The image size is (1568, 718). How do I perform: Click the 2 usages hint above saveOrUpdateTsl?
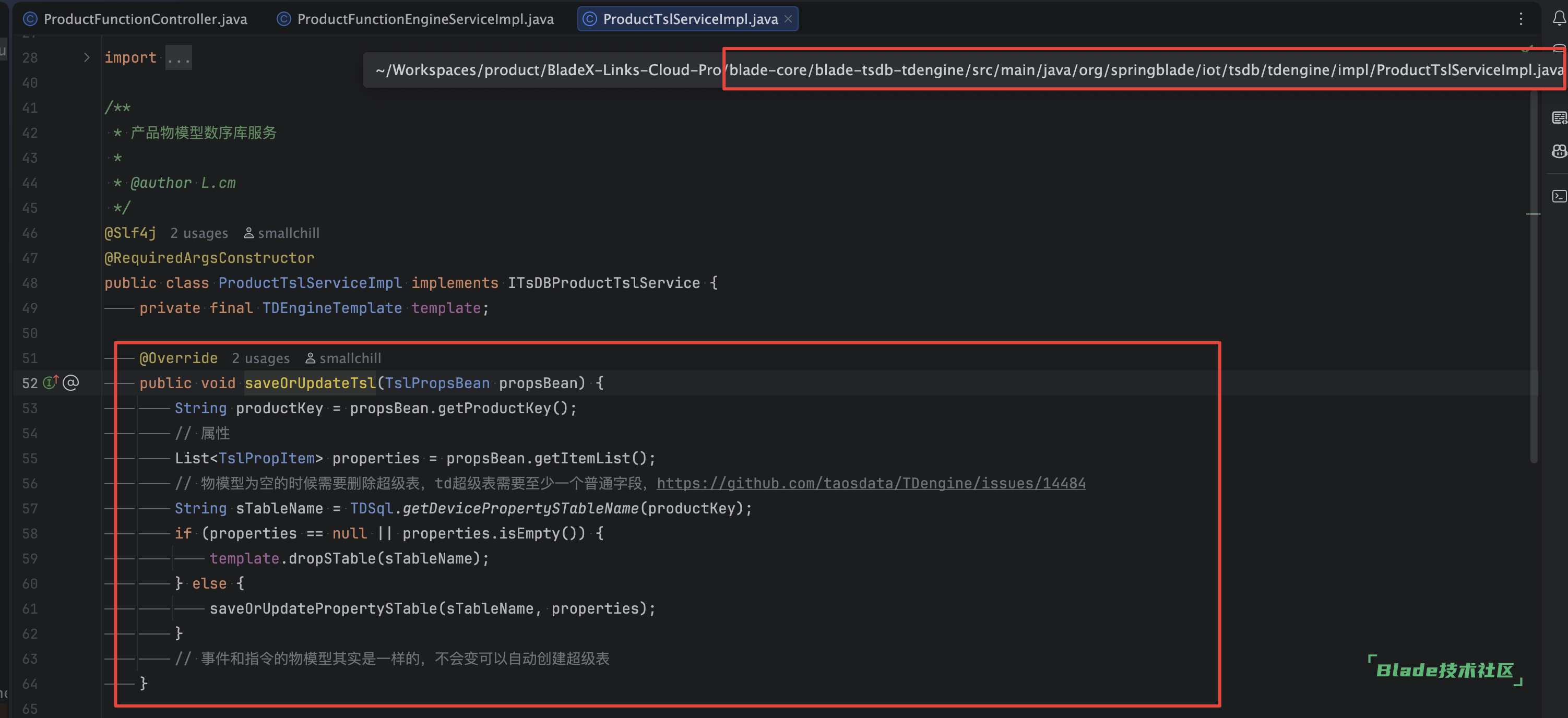[260, 358]
